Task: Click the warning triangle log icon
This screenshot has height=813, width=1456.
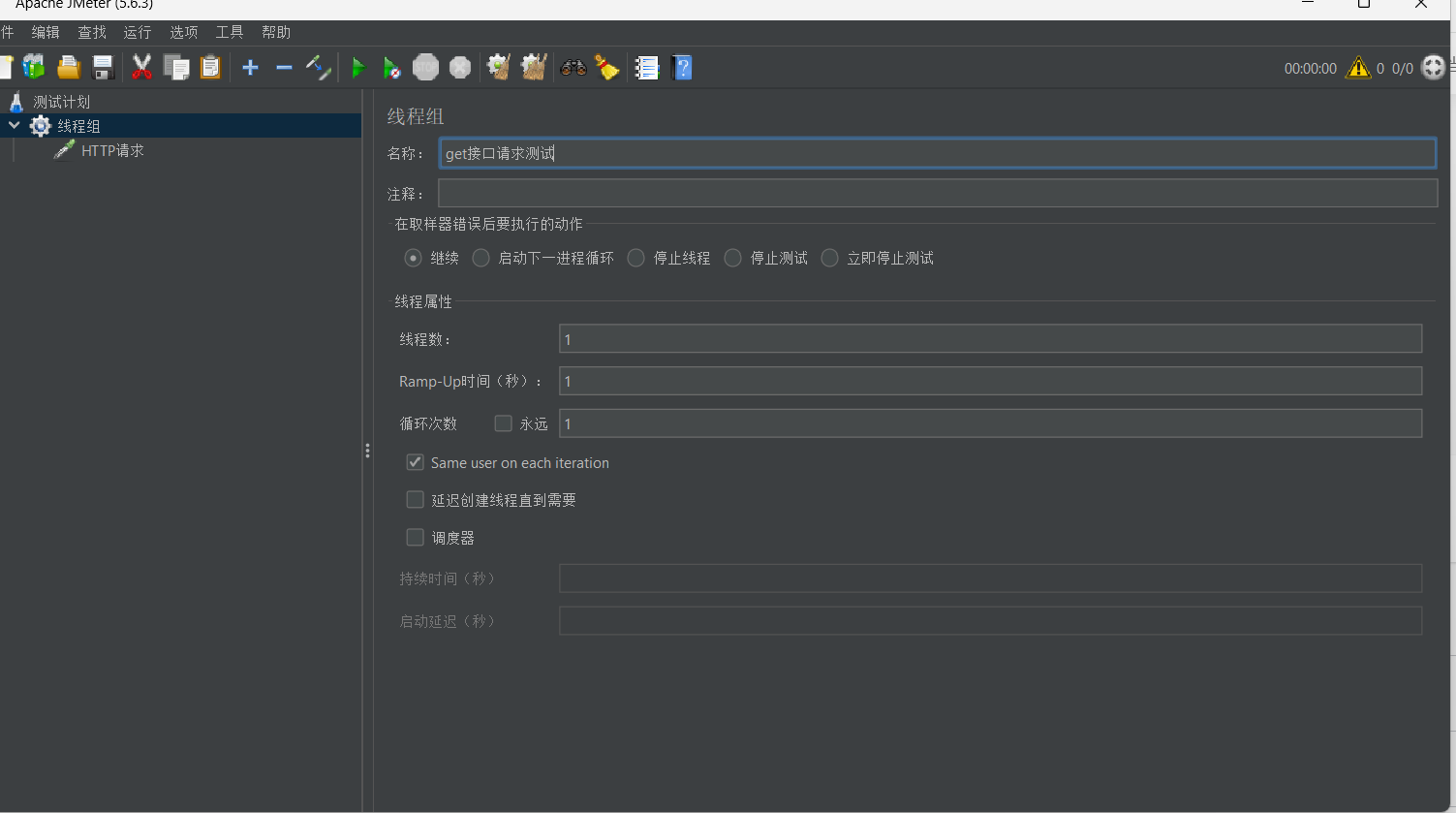Action: pyautogui.click(x=1359, y=68)
